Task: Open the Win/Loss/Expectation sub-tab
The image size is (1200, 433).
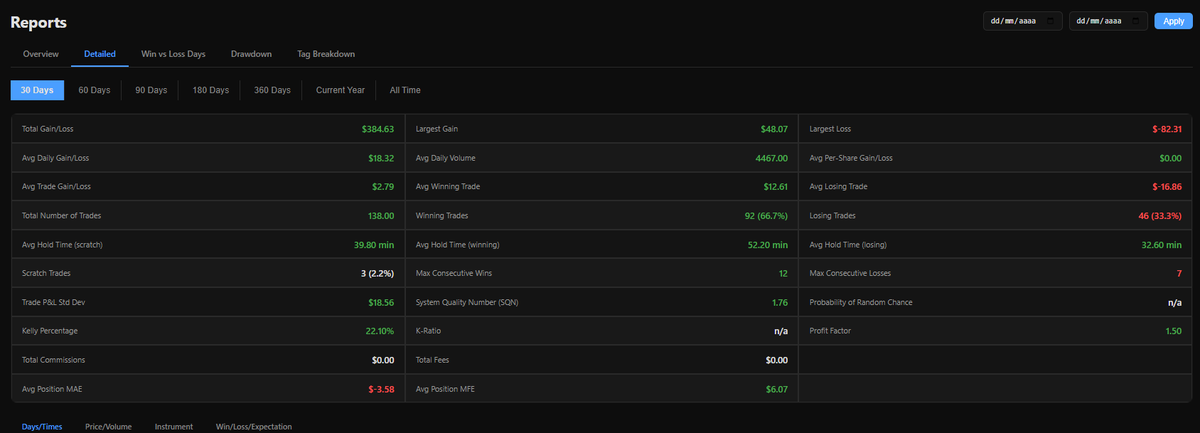Action: tap(254, 427)
